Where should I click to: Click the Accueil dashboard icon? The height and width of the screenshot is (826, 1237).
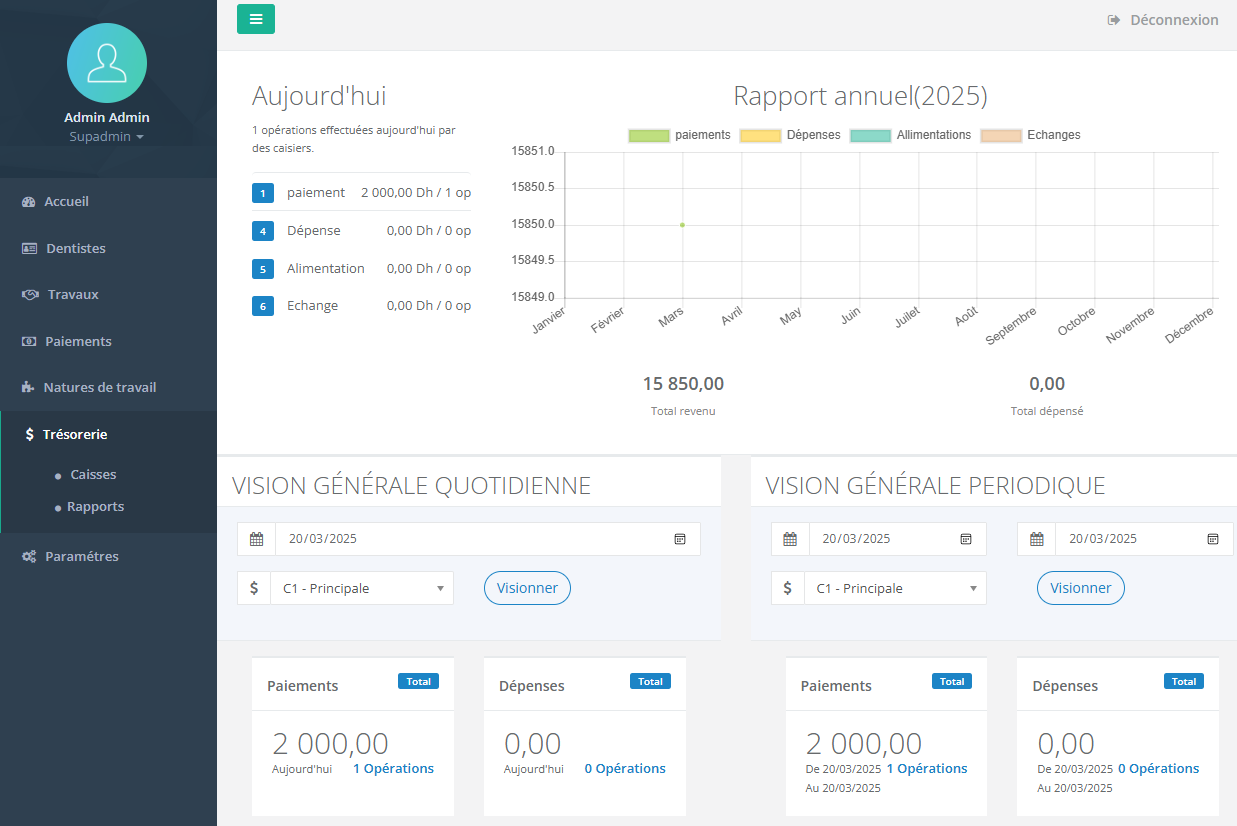click(x=28, y=202)
